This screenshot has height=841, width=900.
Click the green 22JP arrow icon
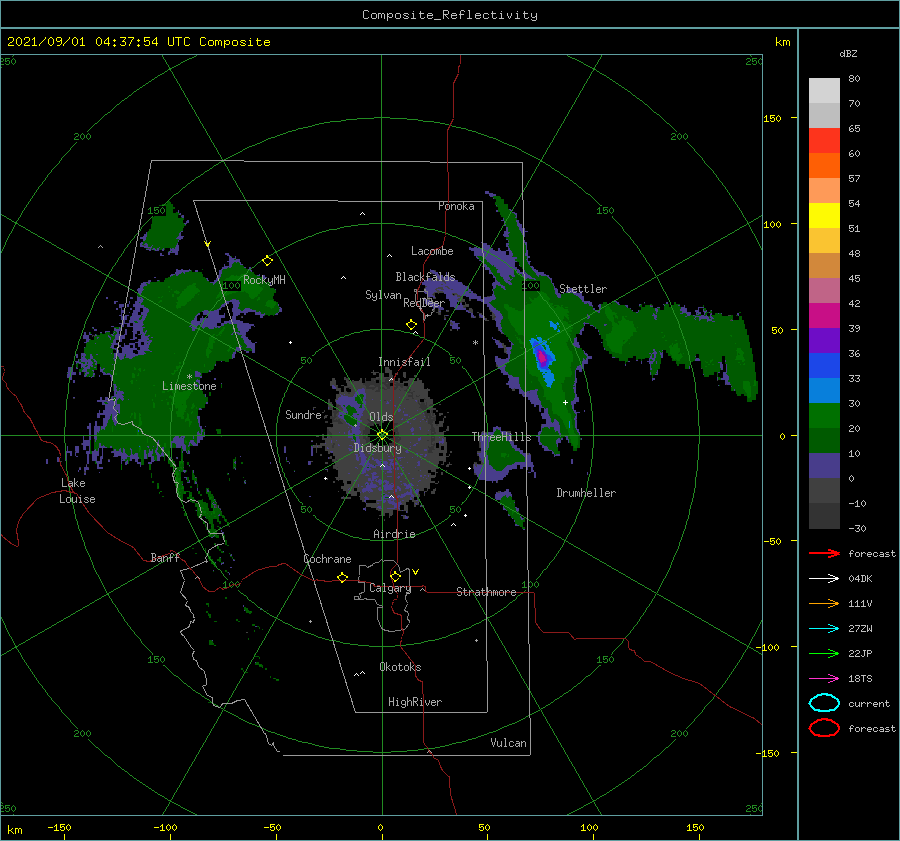(824, 653)
